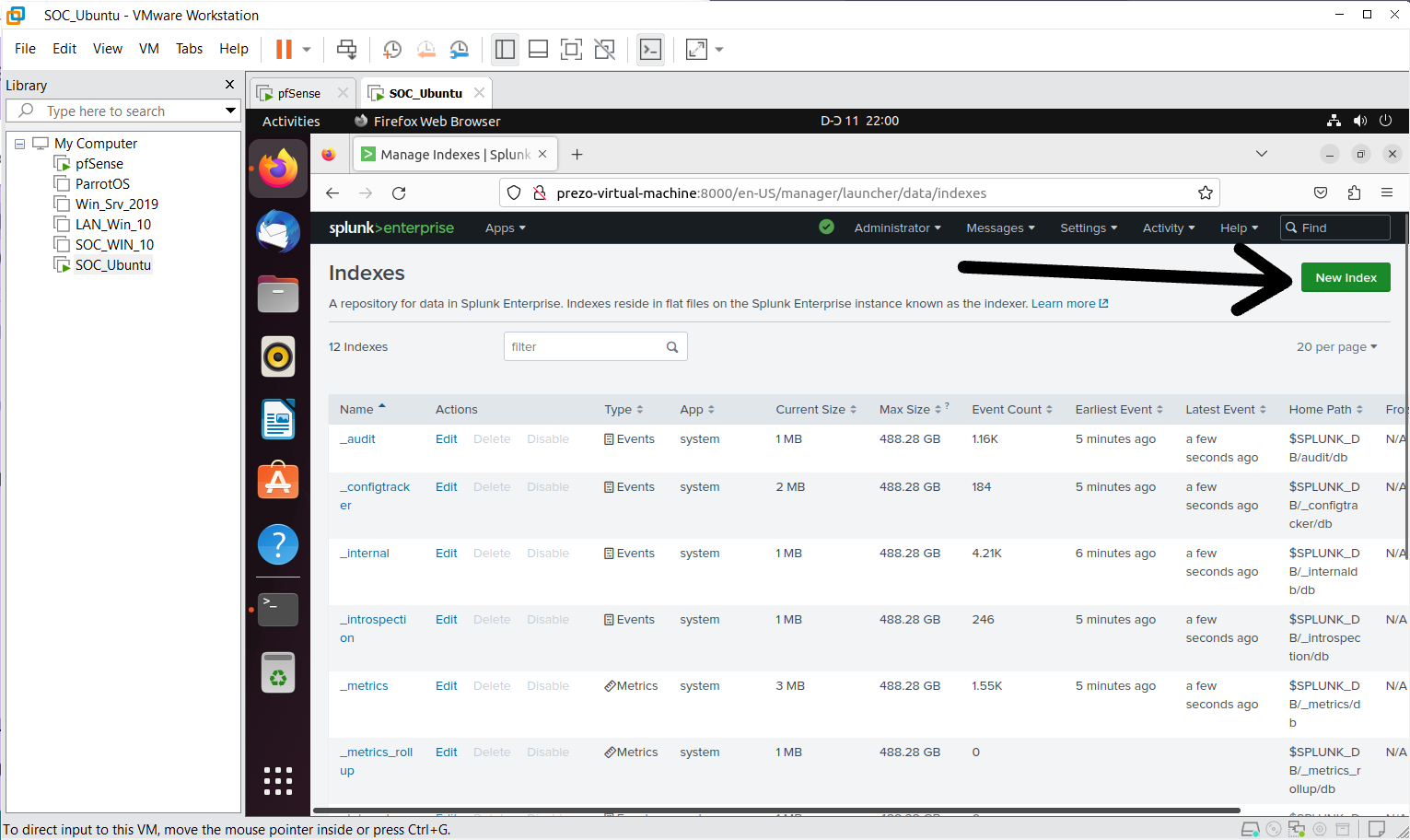This screenshot has height=840, width=1410.
Task: Open the Splunk Help dropdown menu
Action: 1239,228
